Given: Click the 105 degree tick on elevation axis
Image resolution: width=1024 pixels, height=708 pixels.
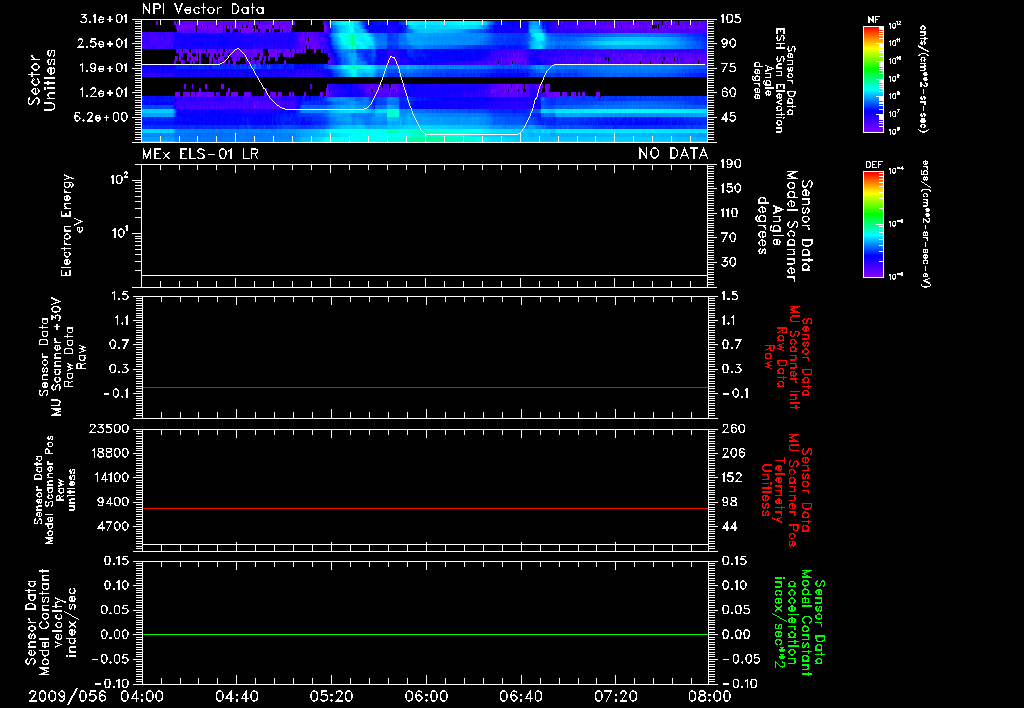Looking at the screenshot, I should pyautogui.click(x=731, y=19).
